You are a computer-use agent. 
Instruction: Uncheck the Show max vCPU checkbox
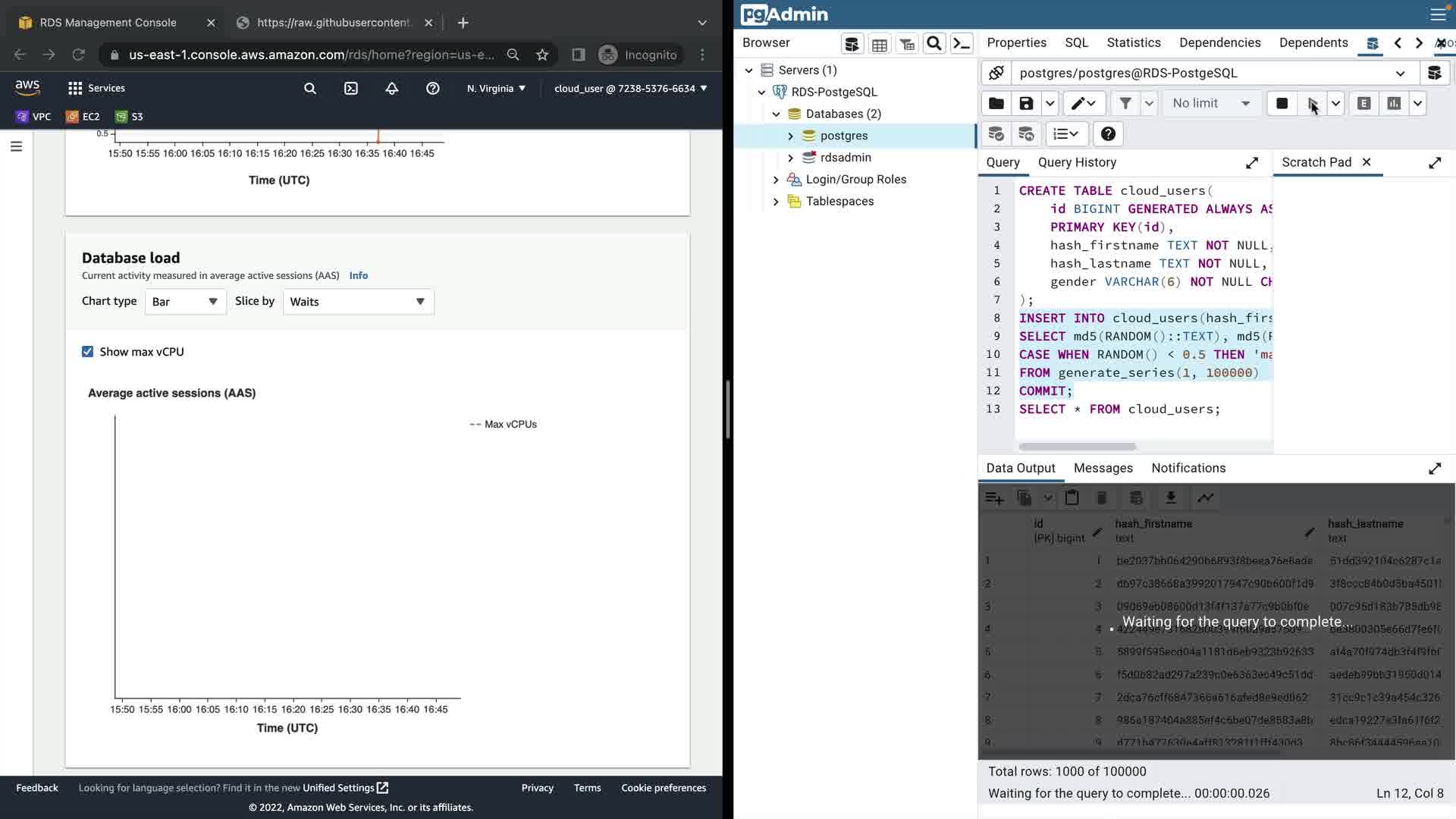pyautogui.click(x=88, y=352)
